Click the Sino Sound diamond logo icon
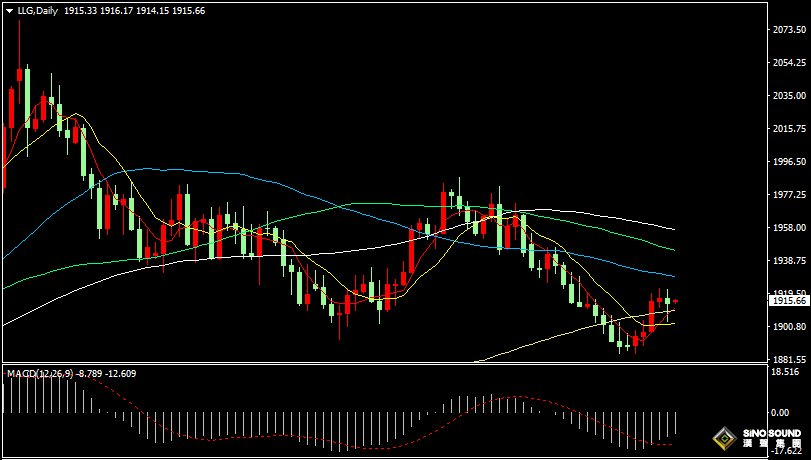811x460 pixels. pyautogui.click(x=724, y=438)
